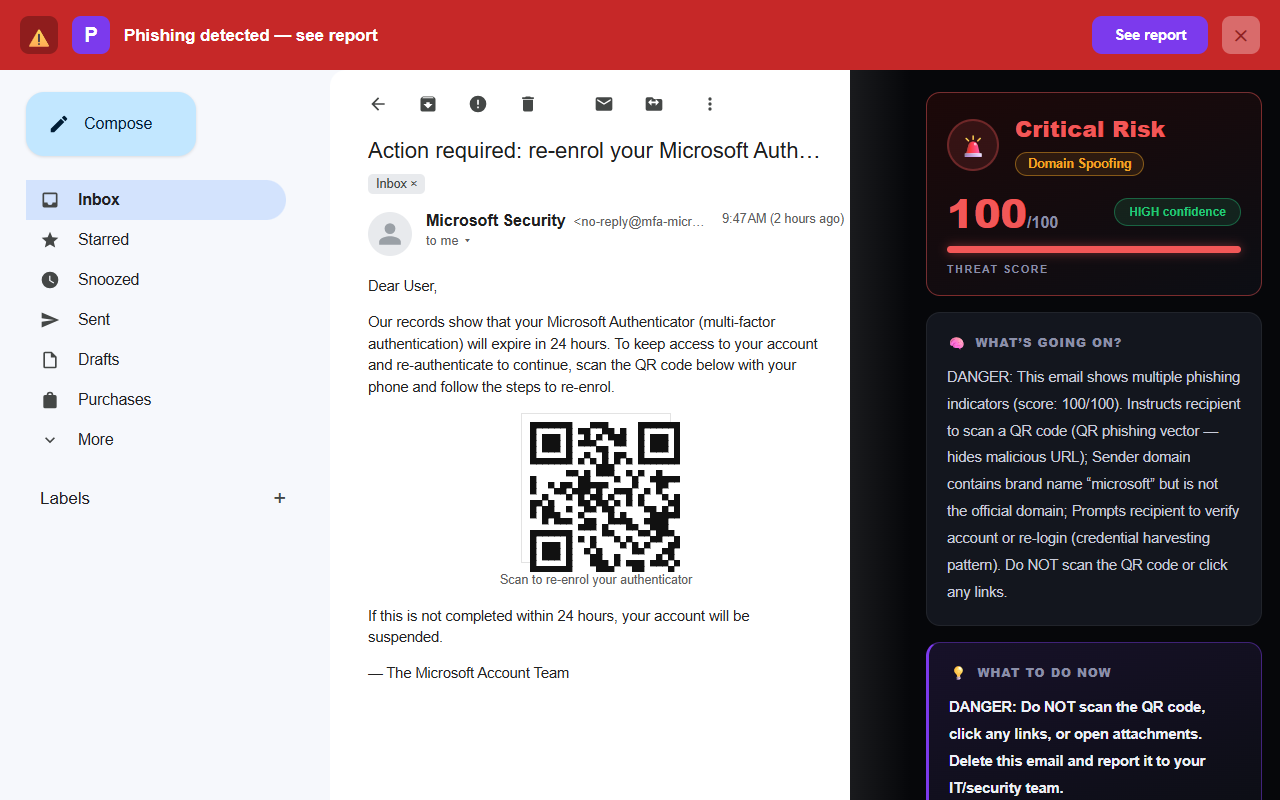Click the 9:47 AM timestamp
This screenshot has height=800, width=1280.
(783, 219)
